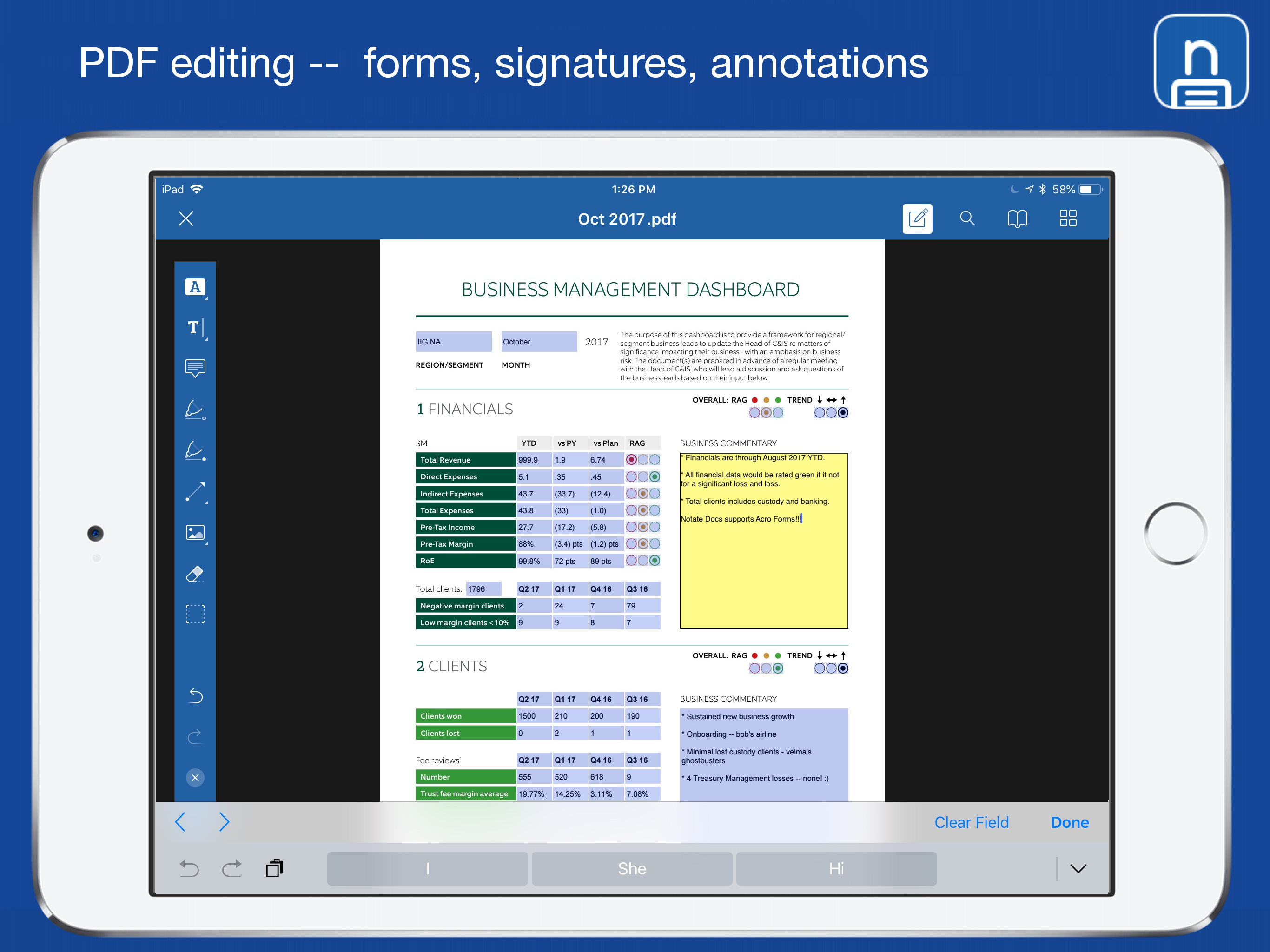Viewport: 1270px width, 952px height.
Task: Go to previous form field arrow
Action: [180, 822]
